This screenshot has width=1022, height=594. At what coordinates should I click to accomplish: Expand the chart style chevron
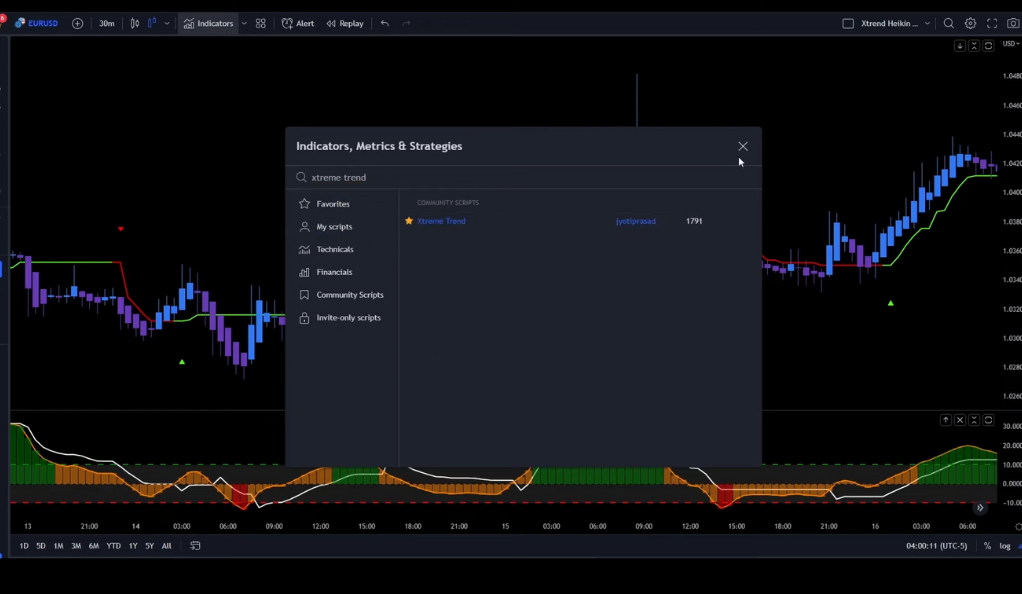tap(167, 23)
